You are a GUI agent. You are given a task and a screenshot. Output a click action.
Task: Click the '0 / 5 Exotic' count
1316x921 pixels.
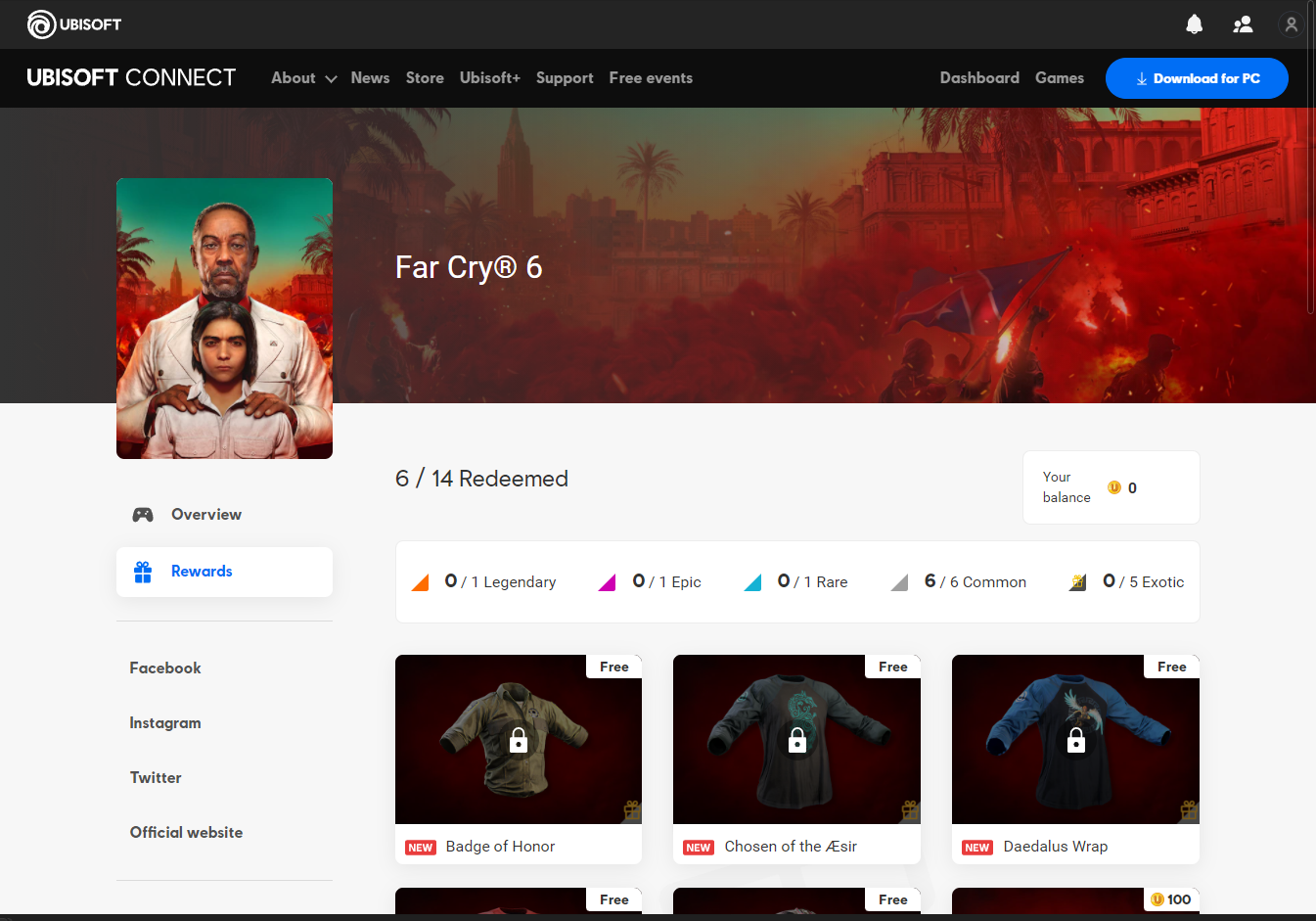pyautogui.click(x=1143, y=582)
